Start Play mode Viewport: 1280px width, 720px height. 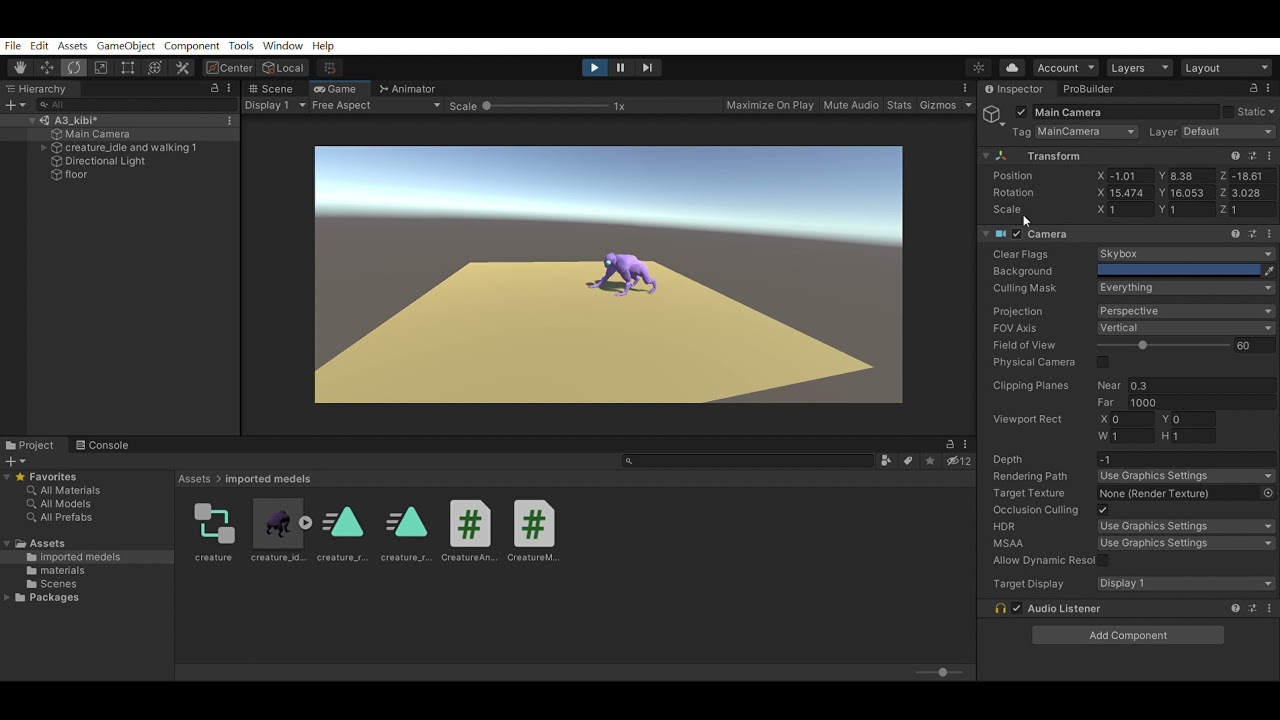tap(594, 68)
